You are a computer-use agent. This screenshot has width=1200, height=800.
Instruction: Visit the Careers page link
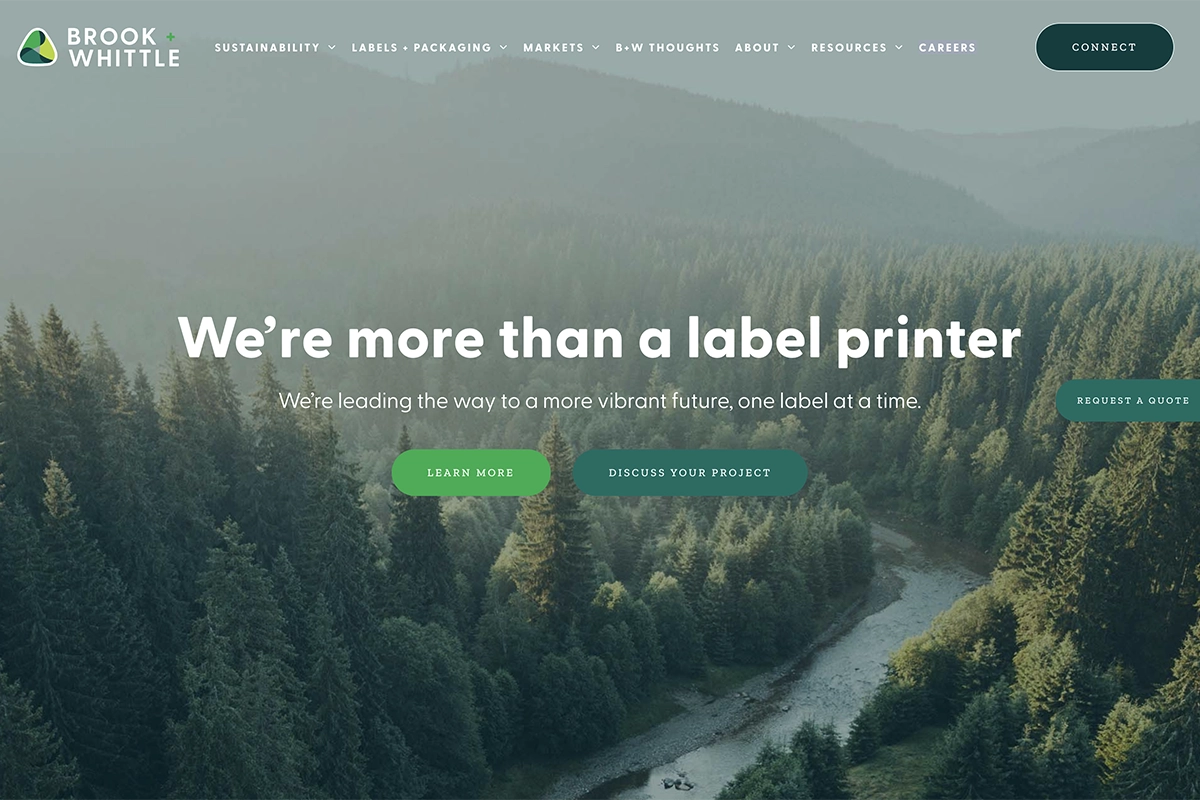coord(947,47)
